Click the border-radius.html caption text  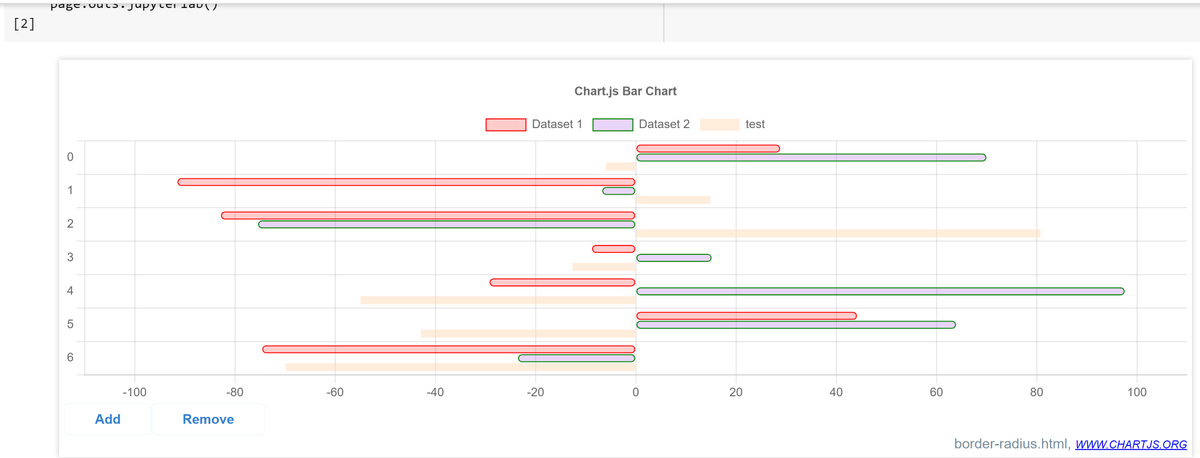(x=1012, y=444)
